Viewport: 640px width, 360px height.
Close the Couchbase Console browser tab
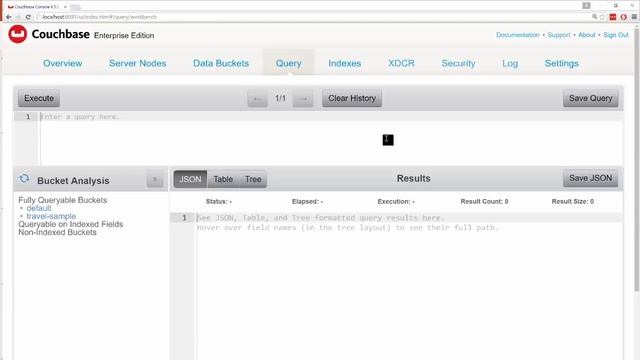(65, 7)
